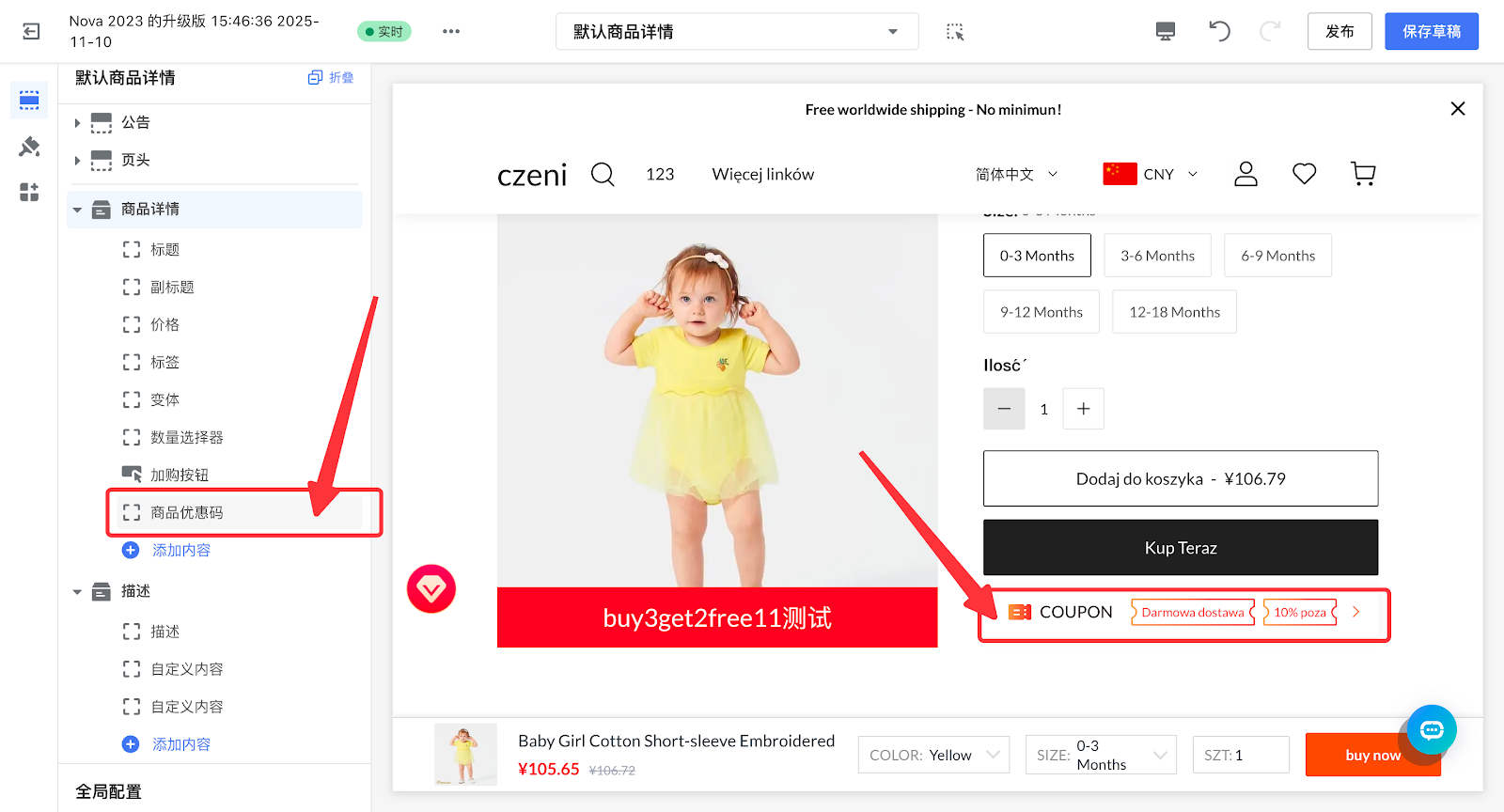Screen dimensions: 1504x812
Task: Open the live chat bubble
Action: tap(1431, 730)
